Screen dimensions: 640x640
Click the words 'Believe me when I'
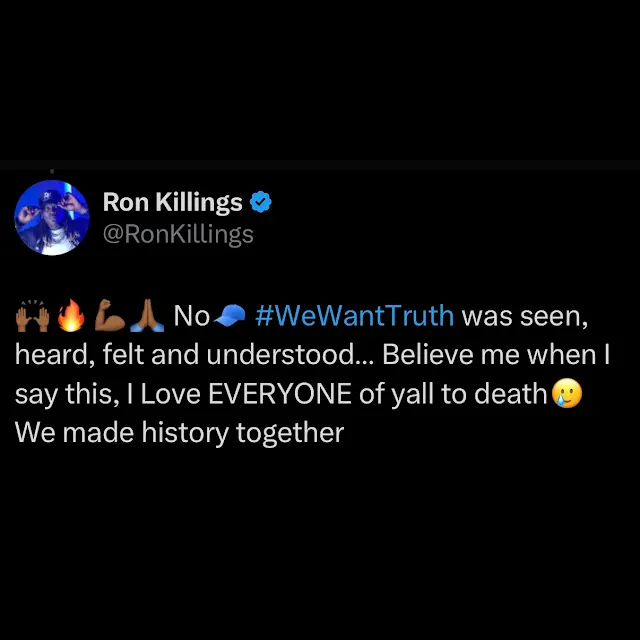496,355
